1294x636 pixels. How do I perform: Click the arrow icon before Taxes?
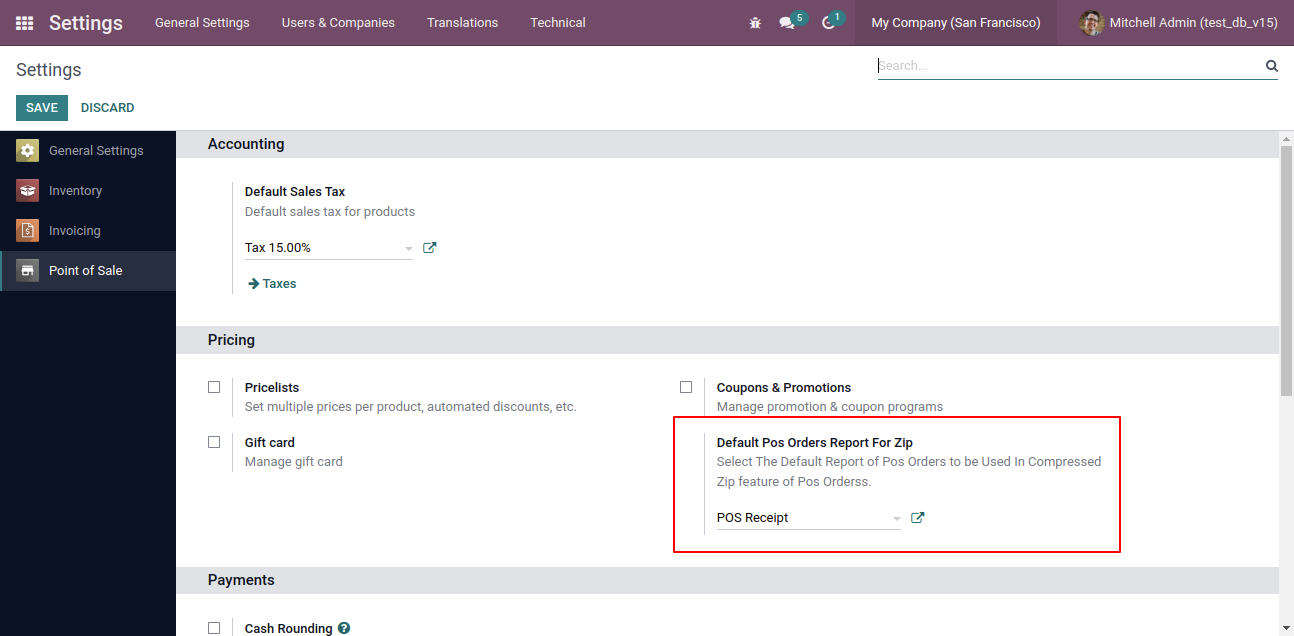(x=253, y=284)
